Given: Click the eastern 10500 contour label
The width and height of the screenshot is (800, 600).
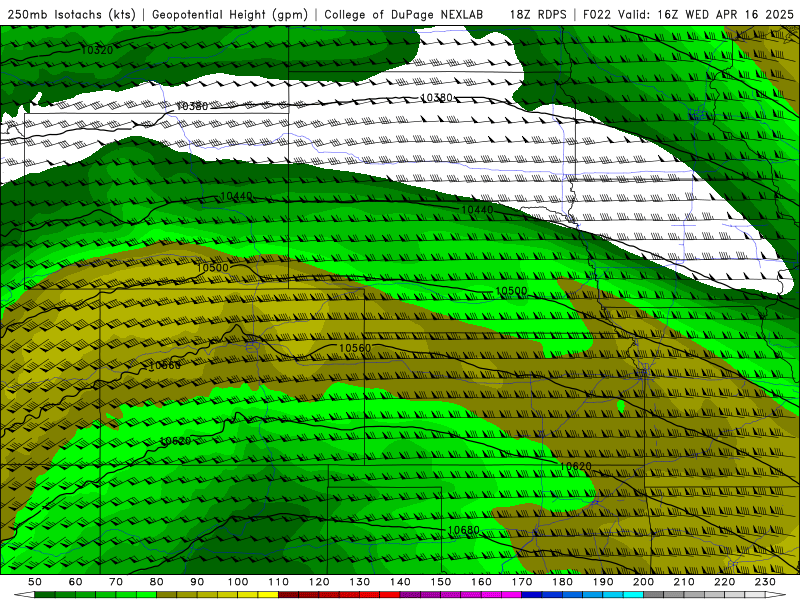Looking at the screenshot, I should click(511, 291).
